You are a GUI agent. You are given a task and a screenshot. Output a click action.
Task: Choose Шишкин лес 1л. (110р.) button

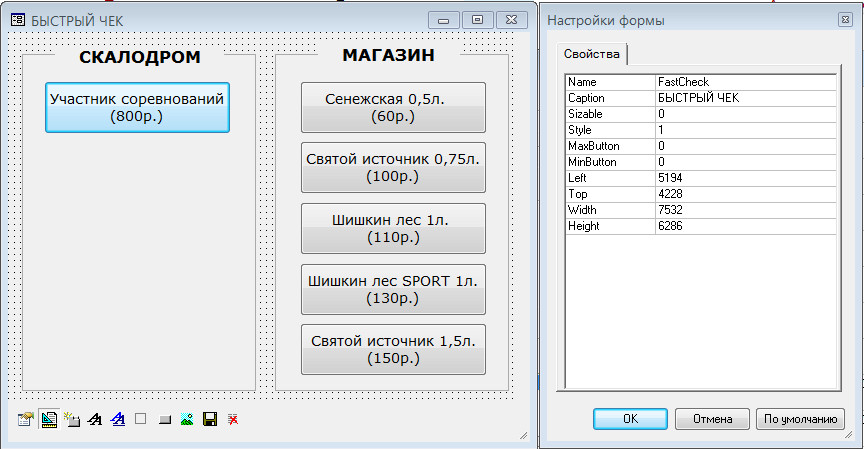393,229
